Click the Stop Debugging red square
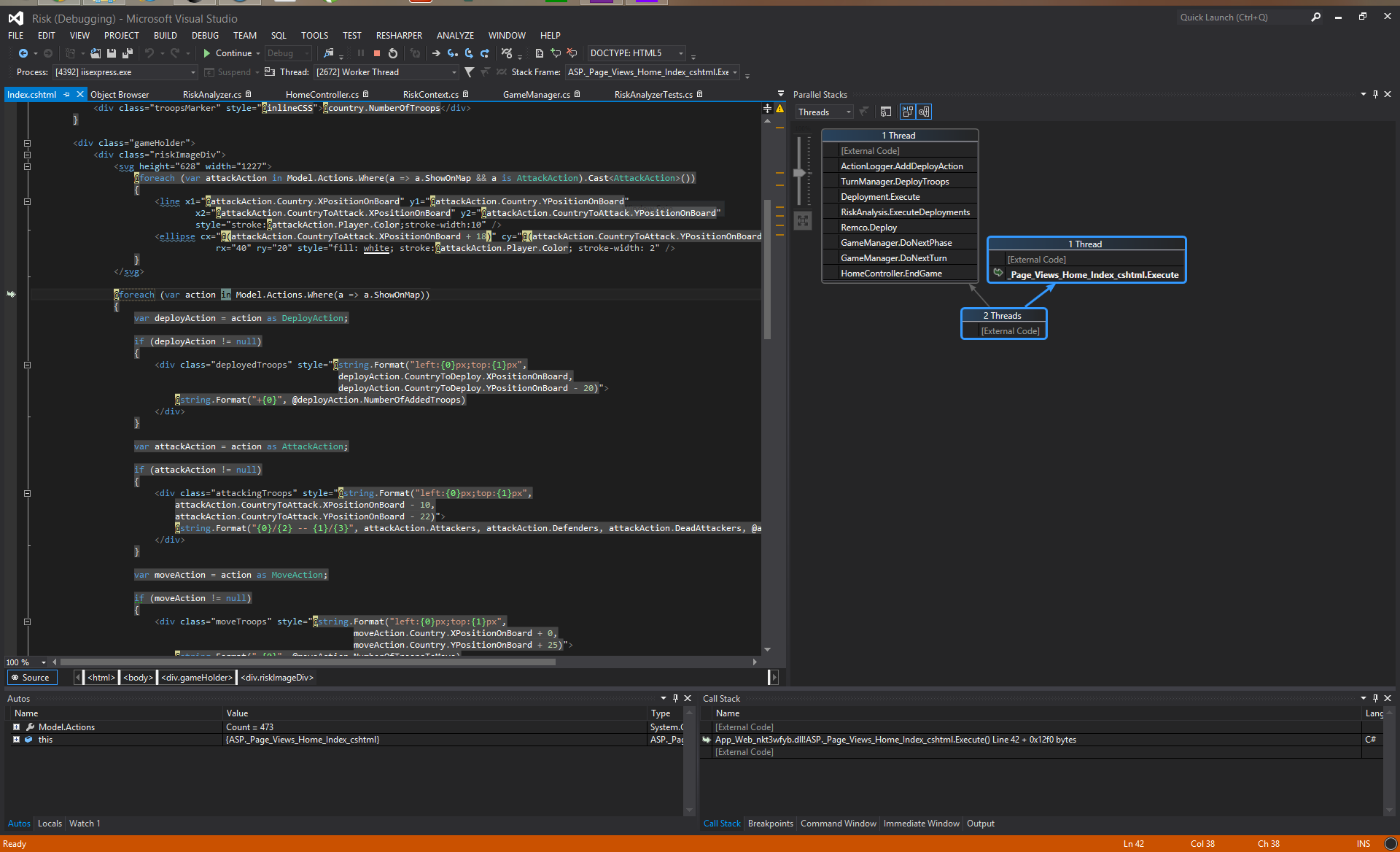The height and width of the screenshot is (852, 1400). point(377,53)
